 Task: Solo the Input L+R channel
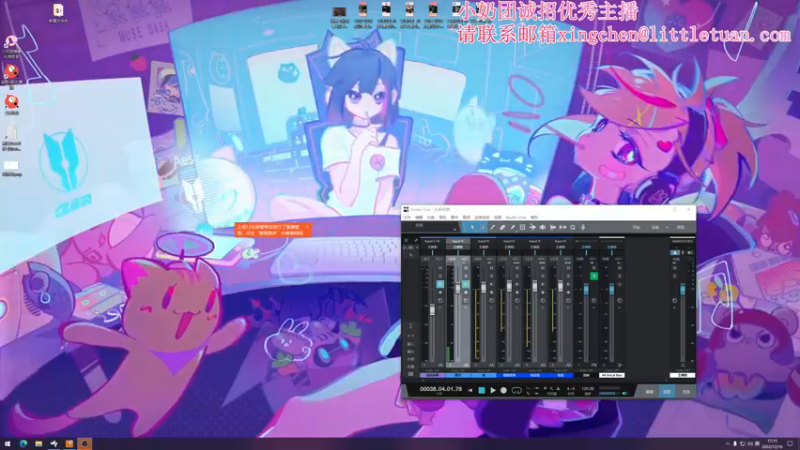coord(440,276)
